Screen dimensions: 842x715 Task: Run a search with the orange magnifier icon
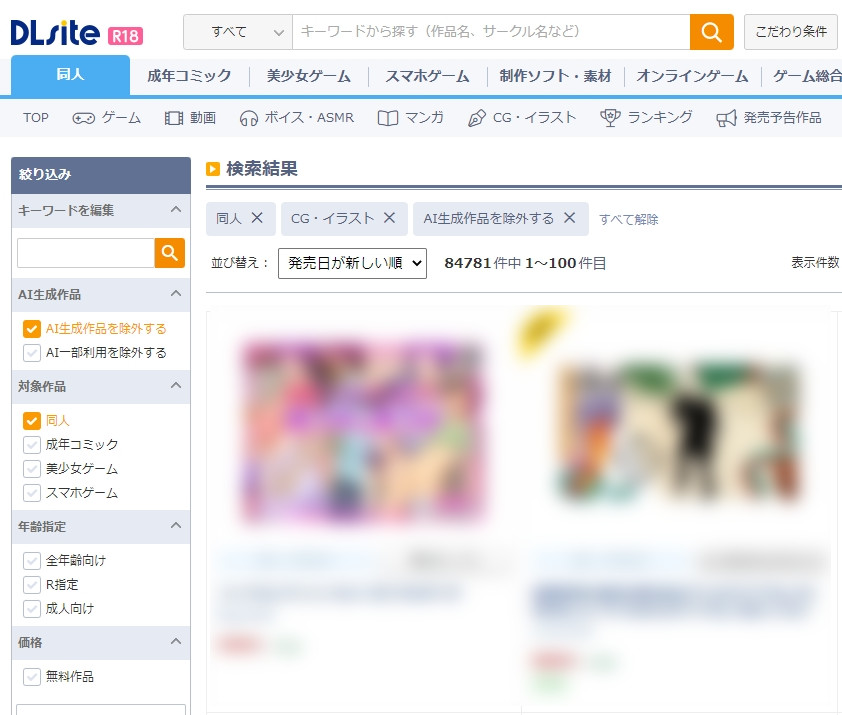[711, 33]
